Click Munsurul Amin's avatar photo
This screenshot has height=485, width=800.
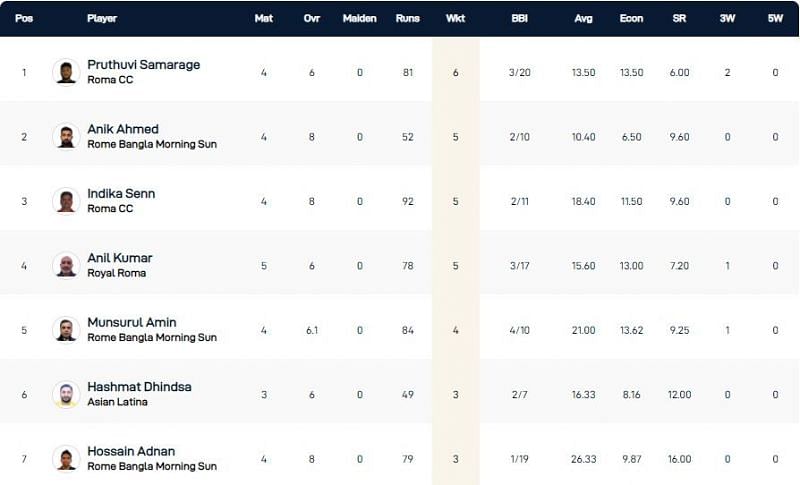66,330
